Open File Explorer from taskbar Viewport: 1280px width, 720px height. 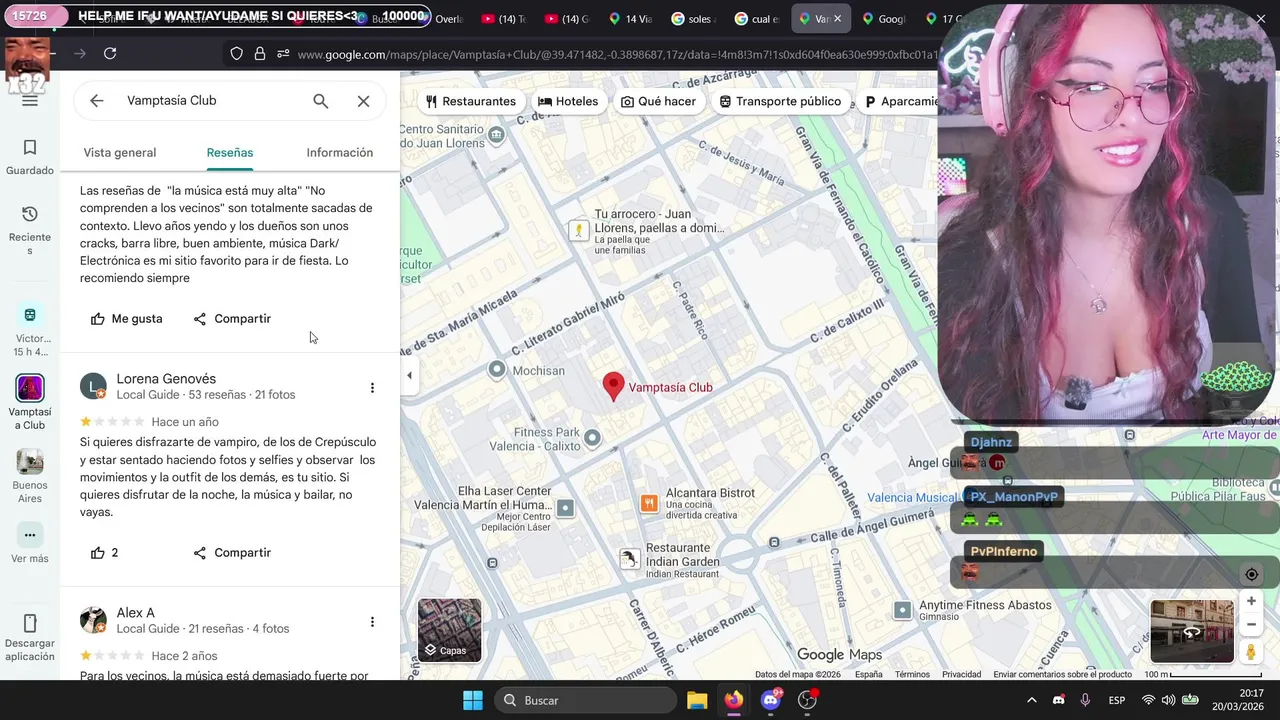pyautogui.click(x=697, y=700)
